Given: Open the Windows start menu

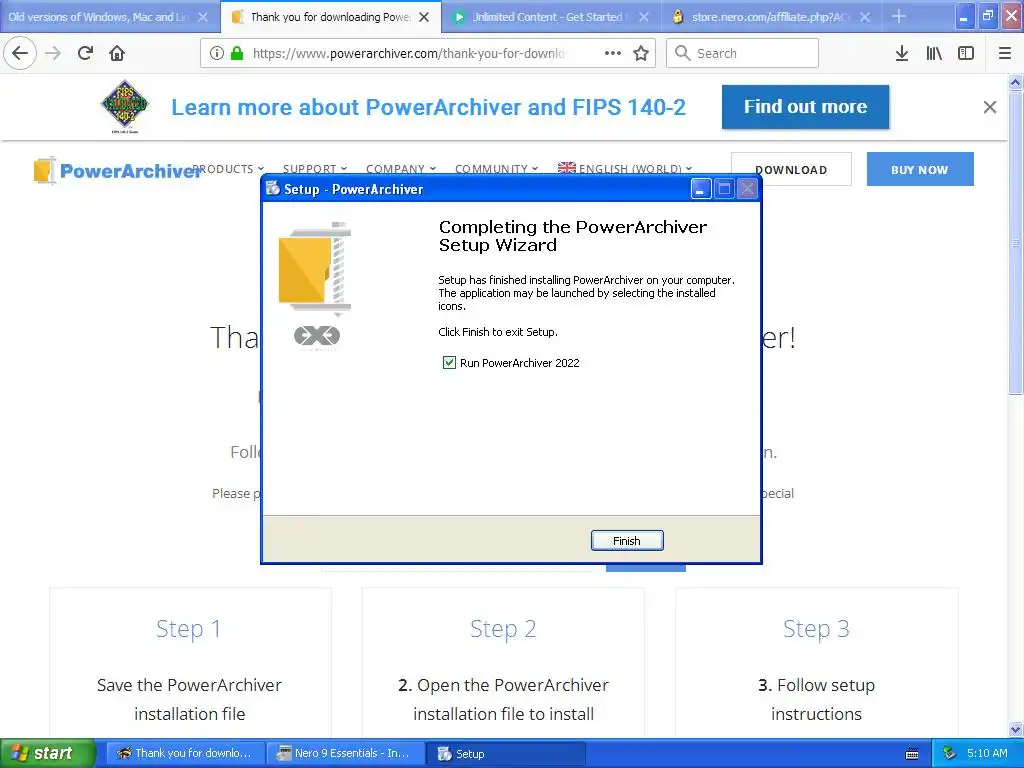Looking at the screenshot, I should pos(47,753).
